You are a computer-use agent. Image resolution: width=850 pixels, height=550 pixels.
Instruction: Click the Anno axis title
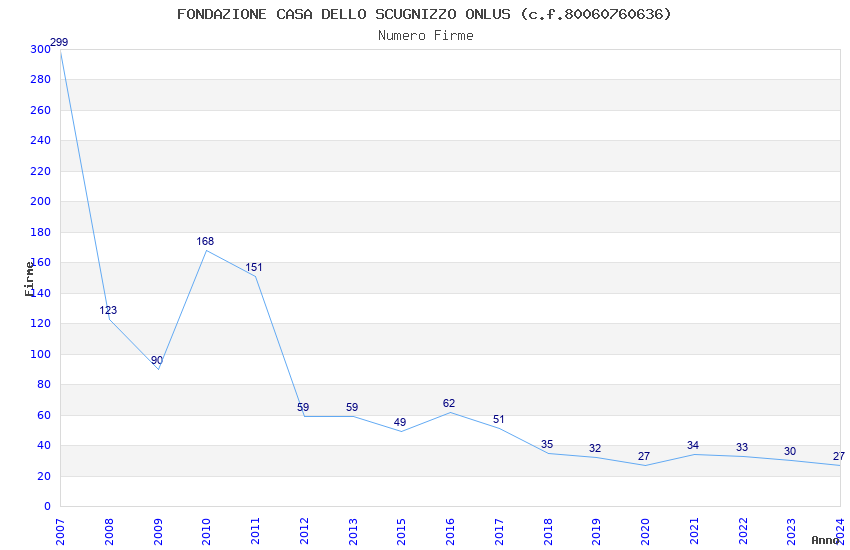825,540
